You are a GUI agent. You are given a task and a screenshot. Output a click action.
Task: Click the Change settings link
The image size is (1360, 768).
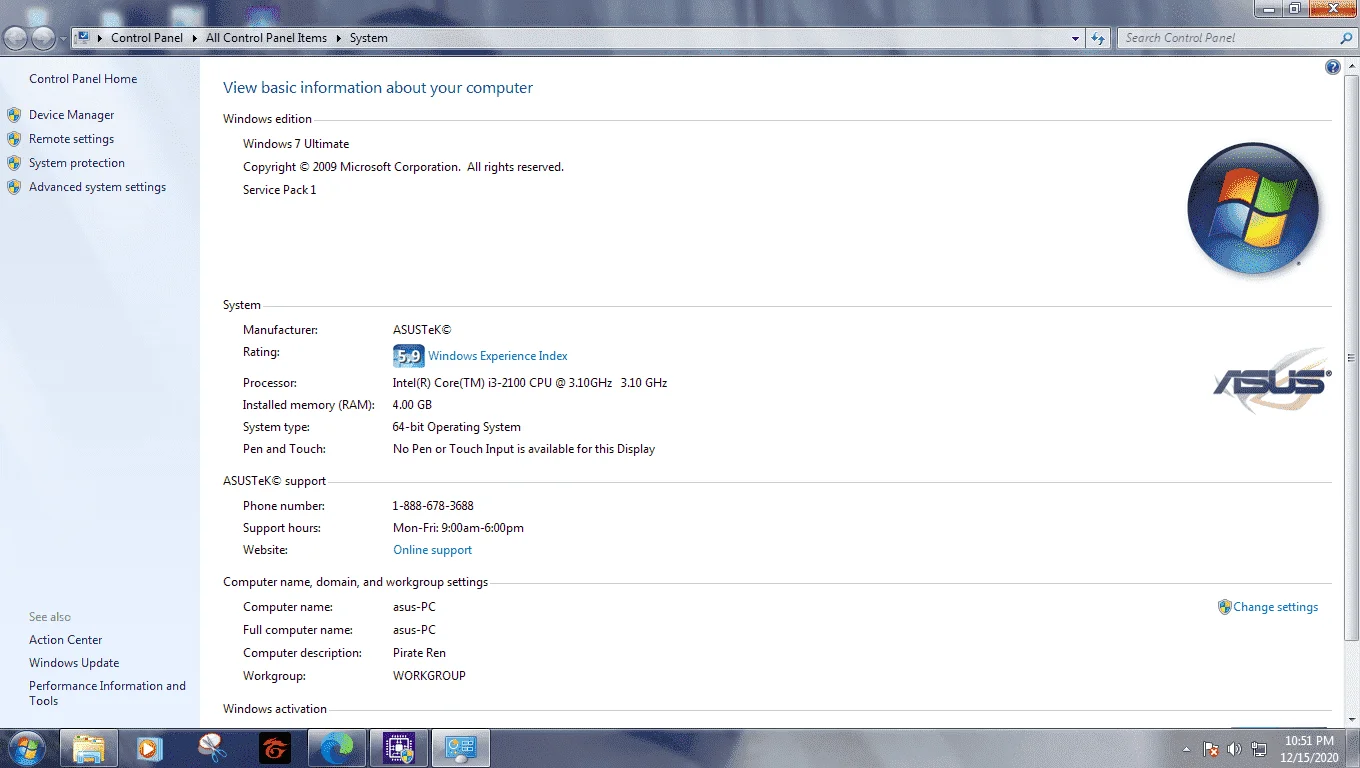point(1276,607)
